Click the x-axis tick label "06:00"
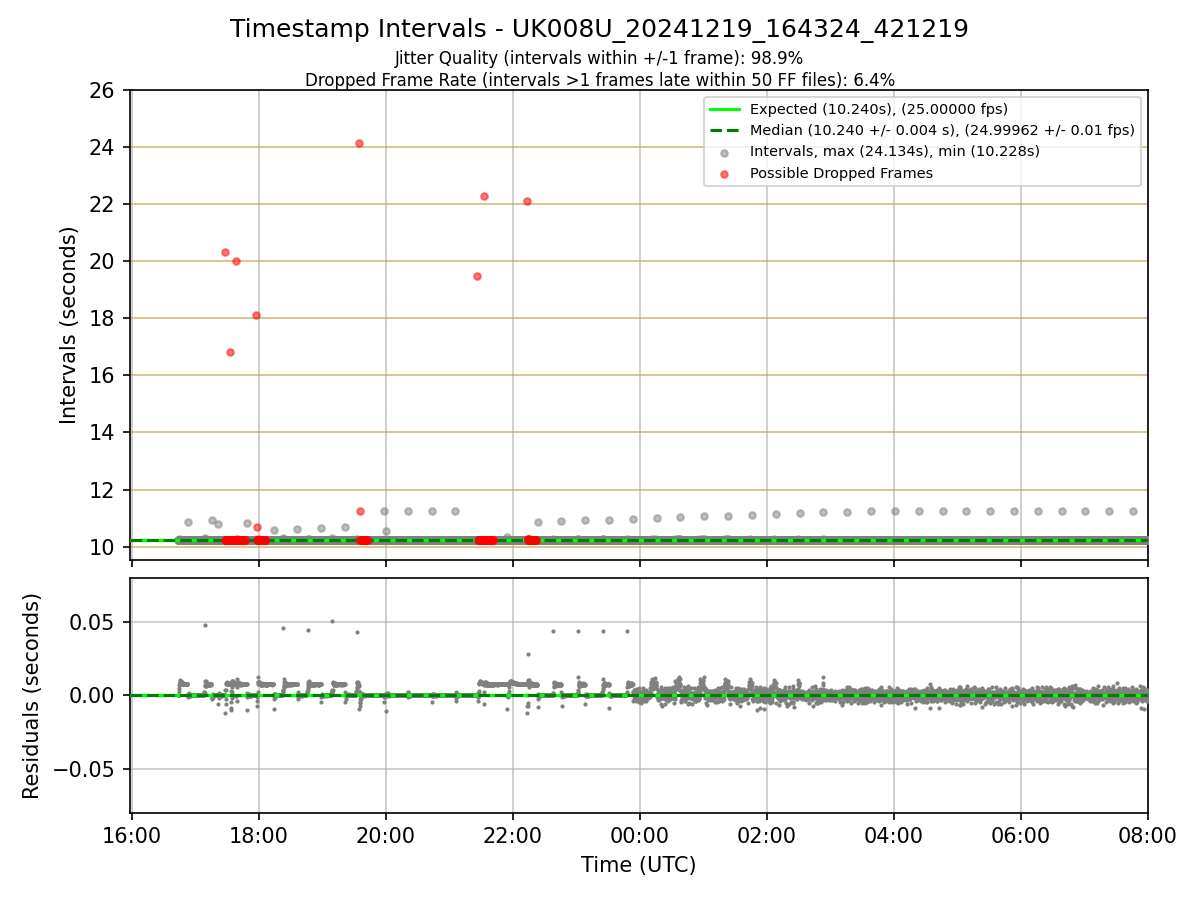This screenshot has width=1200, height=900. pos(1021,836)
